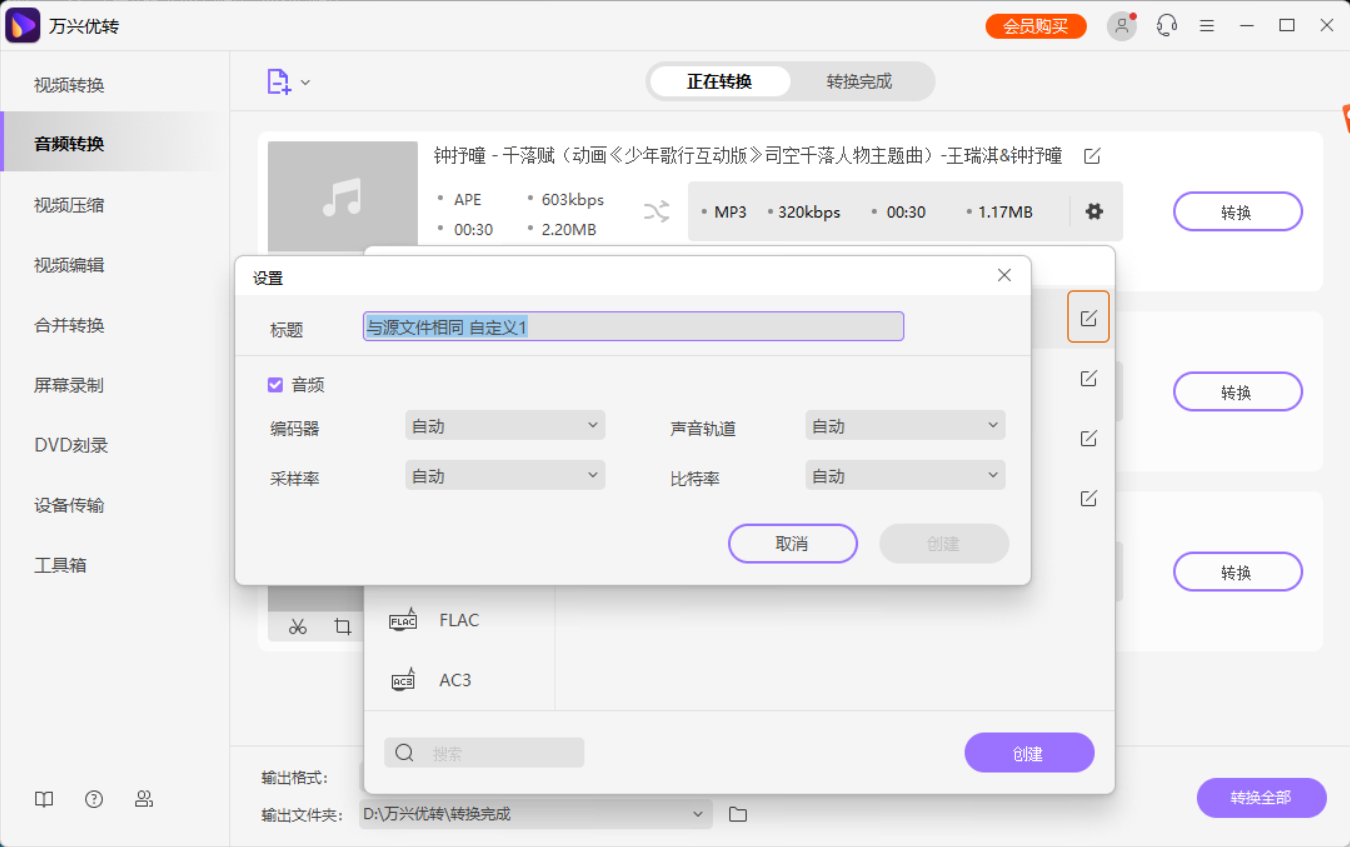Edit the song title using pencil icon
Image resolution: width=1350 pixels, height=847 pixels.
pyautogui.click(x=1091, y=156)
